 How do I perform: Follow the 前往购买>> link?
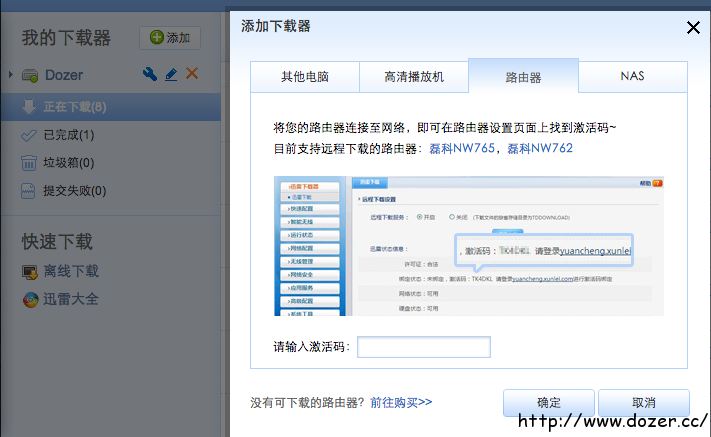[401, 402]
